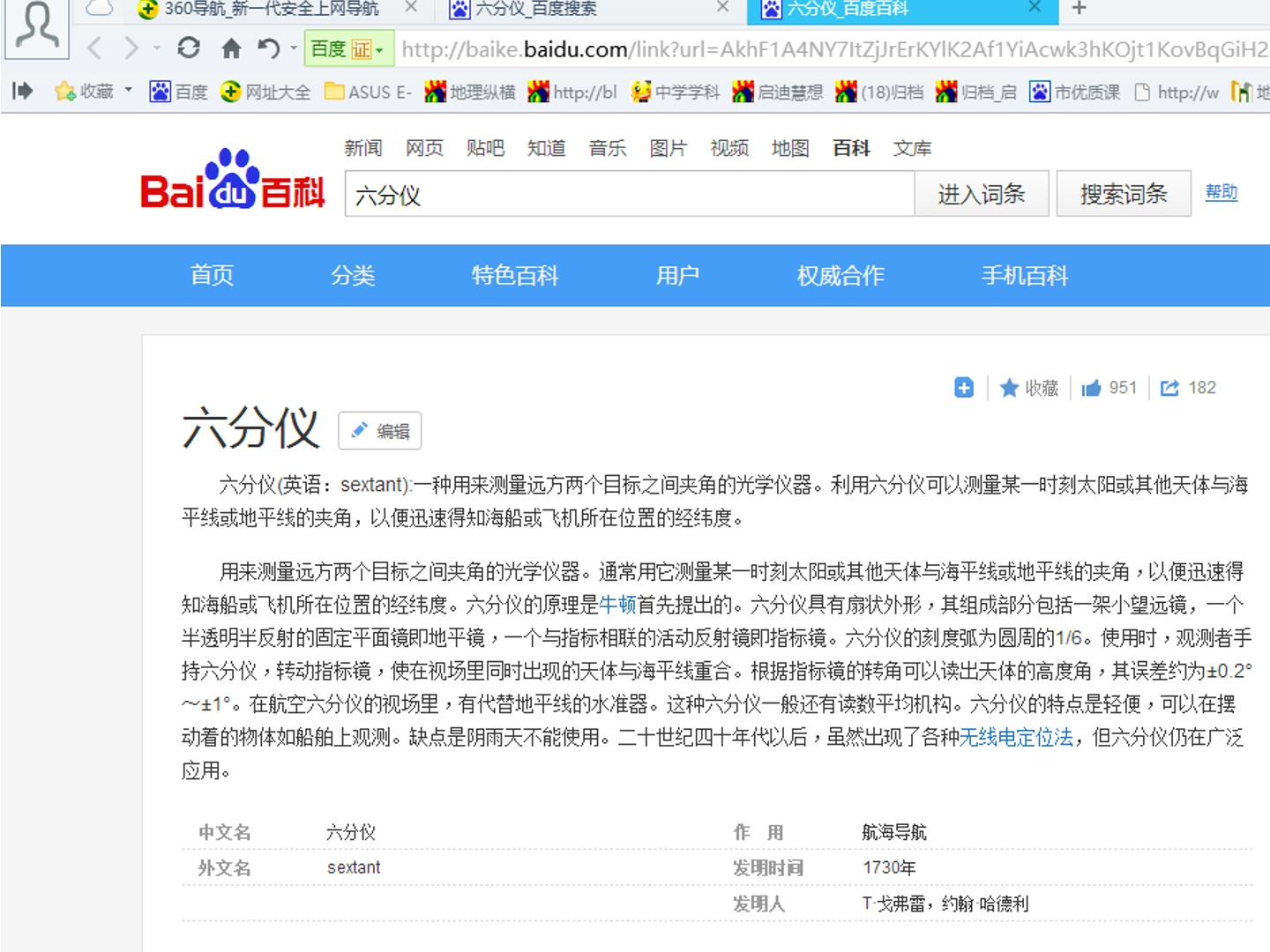Click the 搜索词条 button
The image size is (1270, 952).
click(1124, 194)
